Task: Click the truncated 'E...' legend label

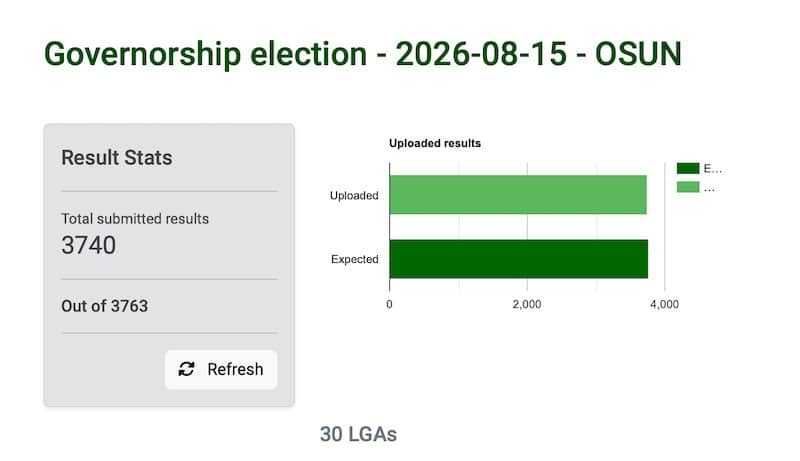Action: (713, 169)
